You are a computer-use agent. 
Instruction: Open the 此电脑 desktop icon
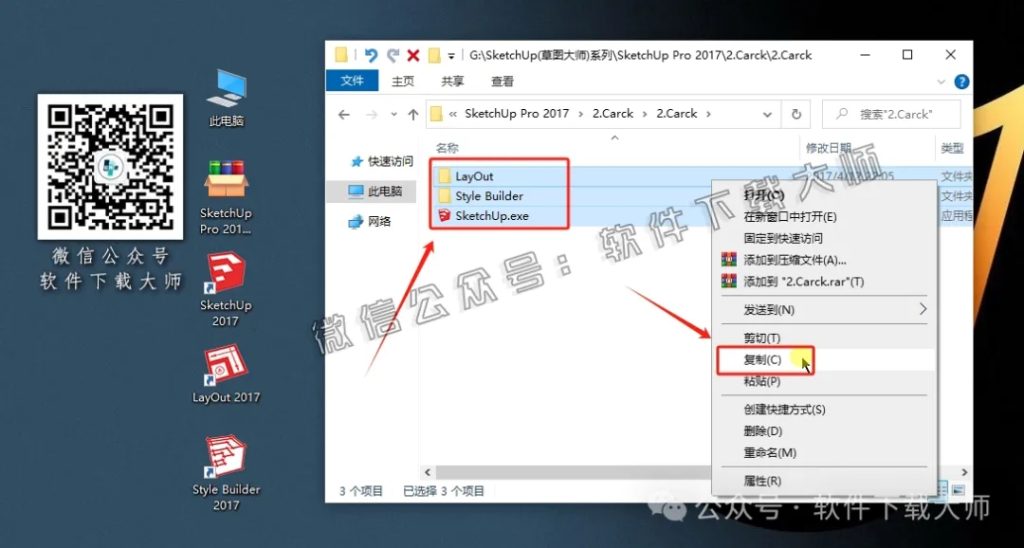[226, 97]
